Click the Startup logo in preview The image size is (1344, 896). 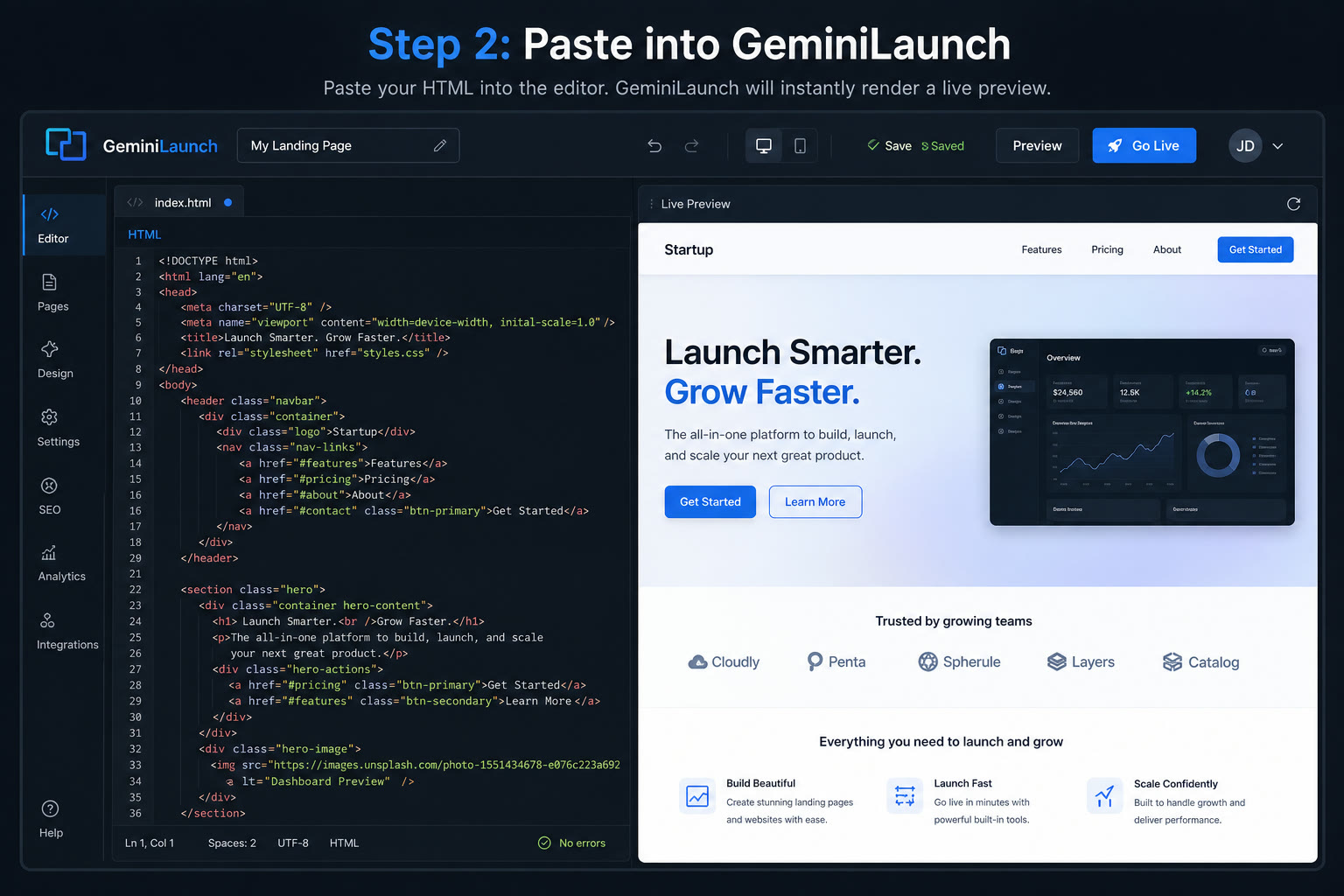(x=689, y=249)
